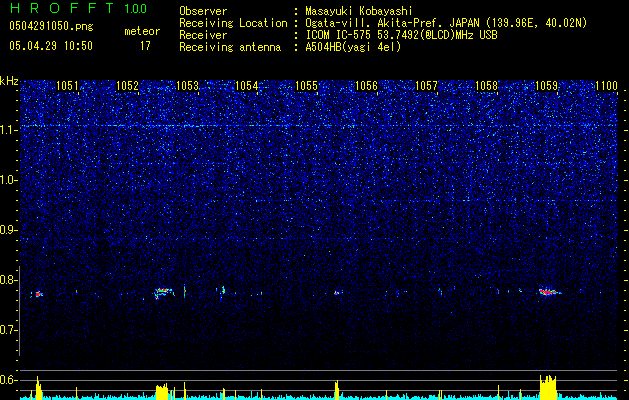Select the Ogata-vill. Akita-Pref. JAPAN location text
This screenshot has height=400, width=629.
(x=446, y=23)
